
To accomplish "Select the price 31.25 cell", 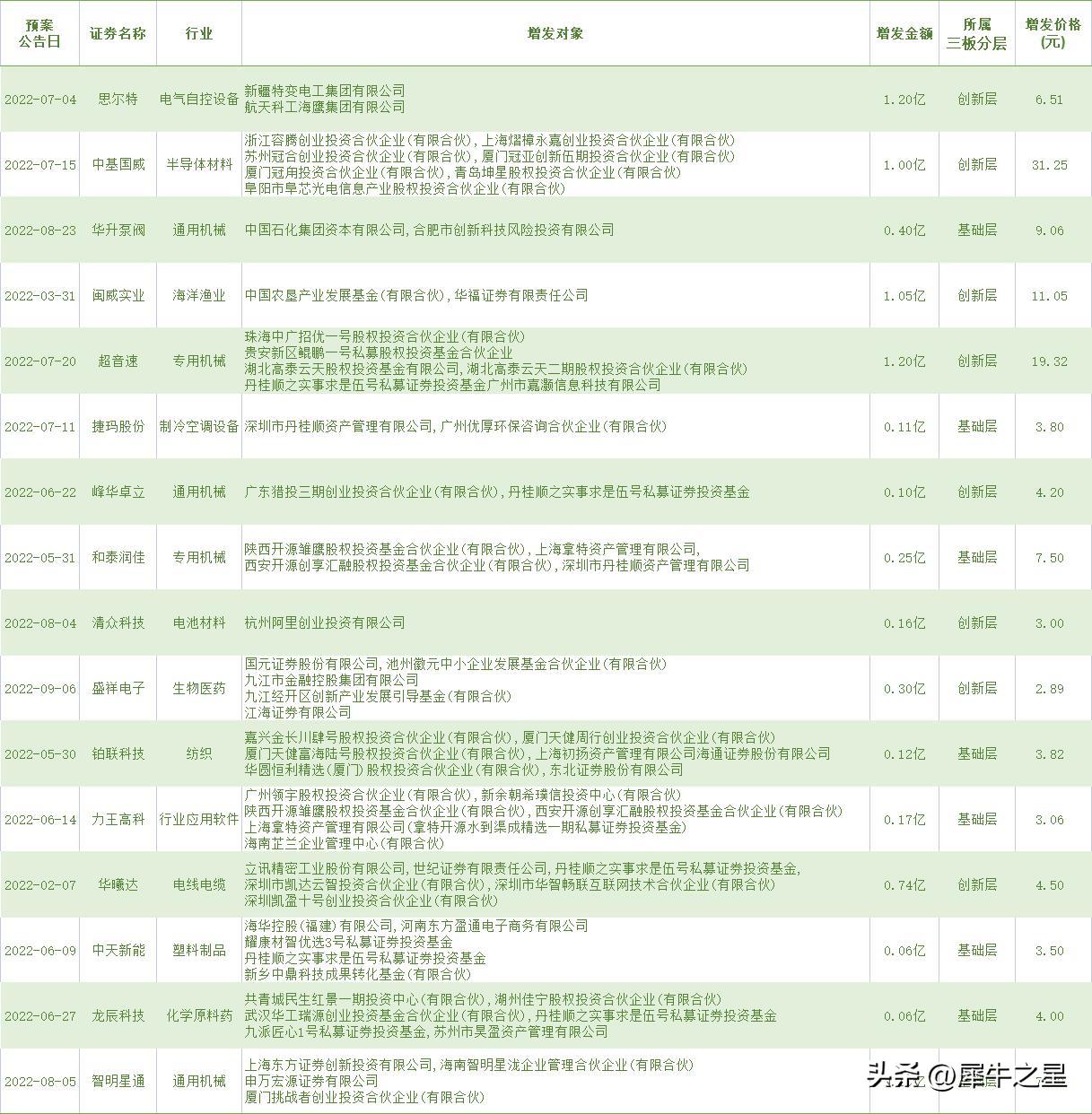I will pyautogui.click(x=1048, y=164).
